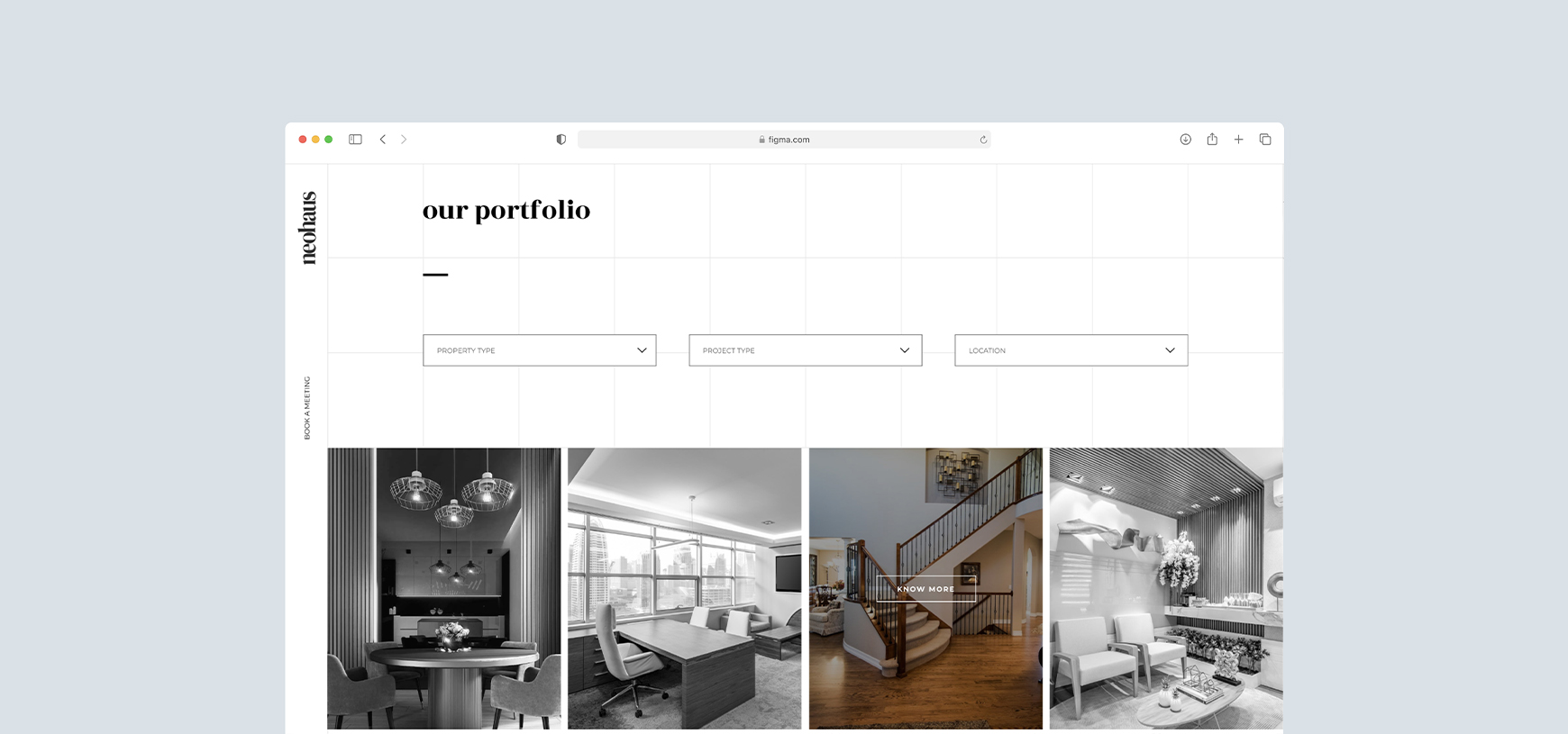
Task: Show tab overview icon
Action: (x=1265, y=140)
